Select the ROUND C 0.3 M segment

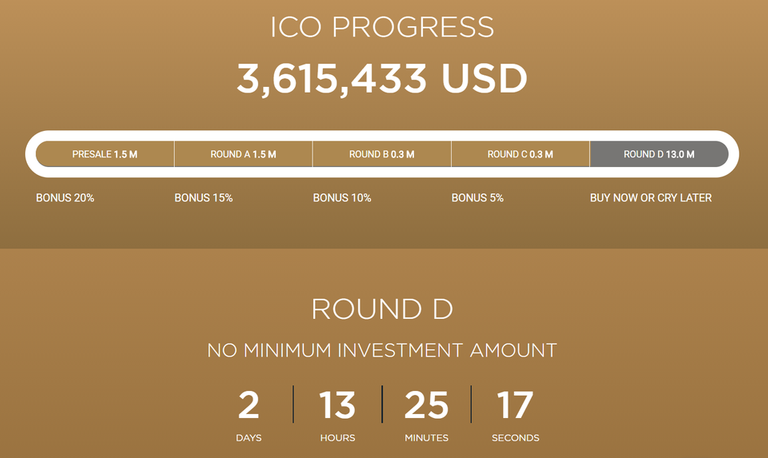pyautogui.click(x=520, y=155)
